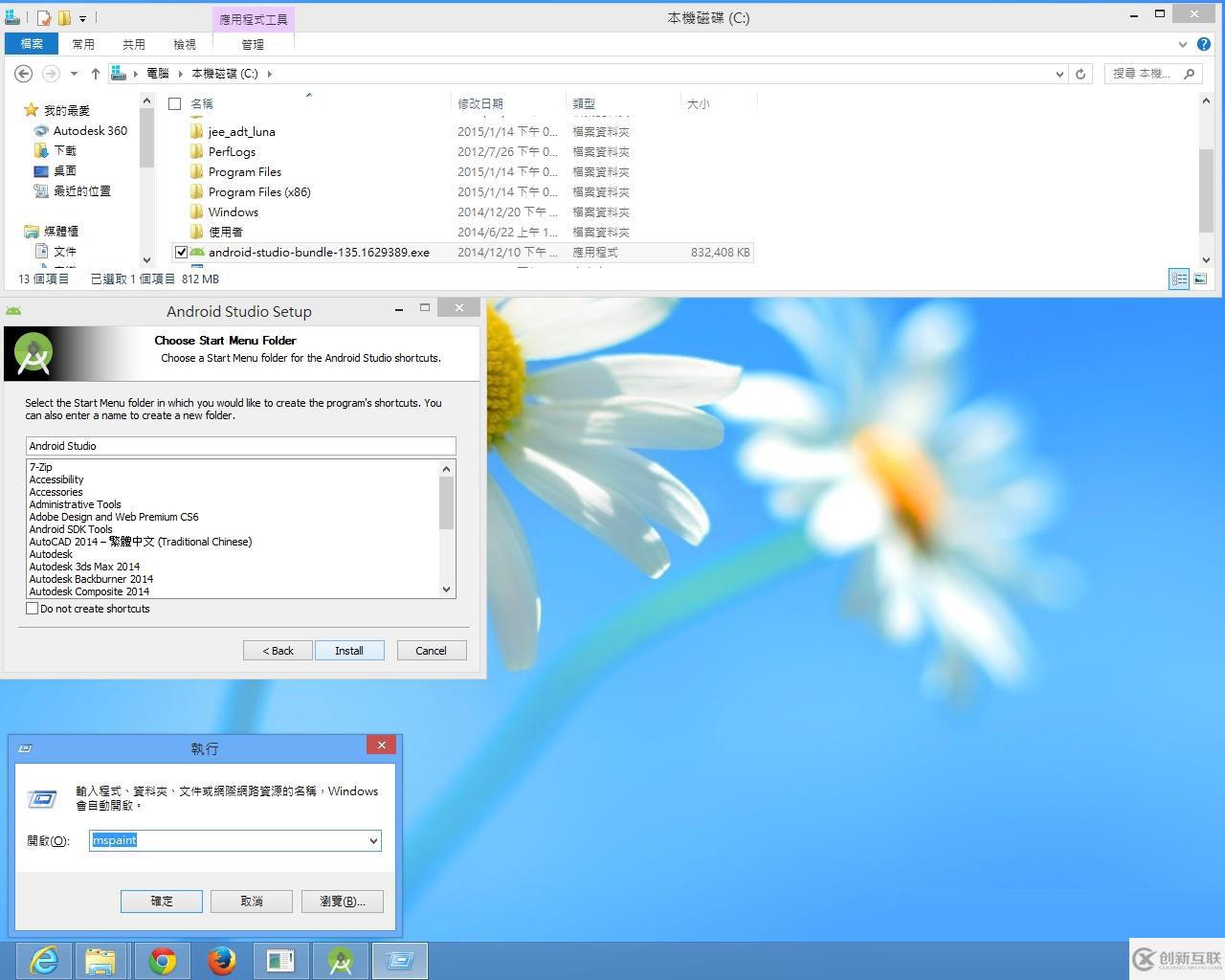The image size is (1225, 980).
Task: Open Autodesk 360 in favorites sidebar
Action: [90, 131]
